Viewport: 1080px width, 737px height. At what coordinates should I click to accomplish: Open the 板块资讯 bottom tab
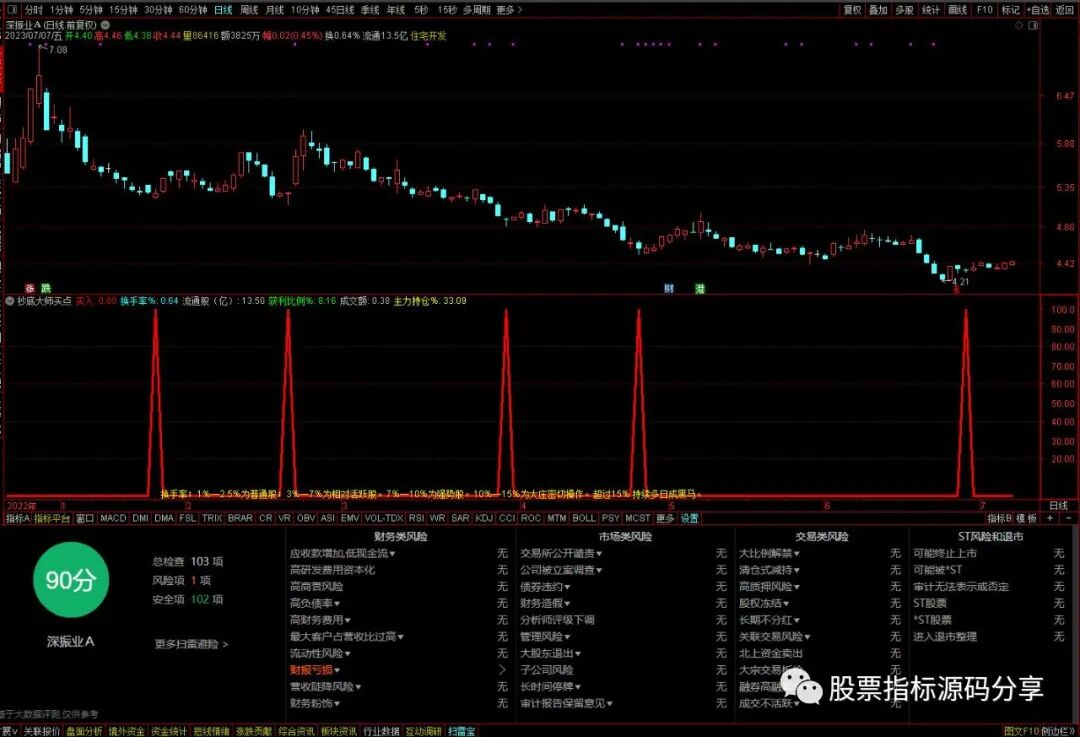coord(339,731)
